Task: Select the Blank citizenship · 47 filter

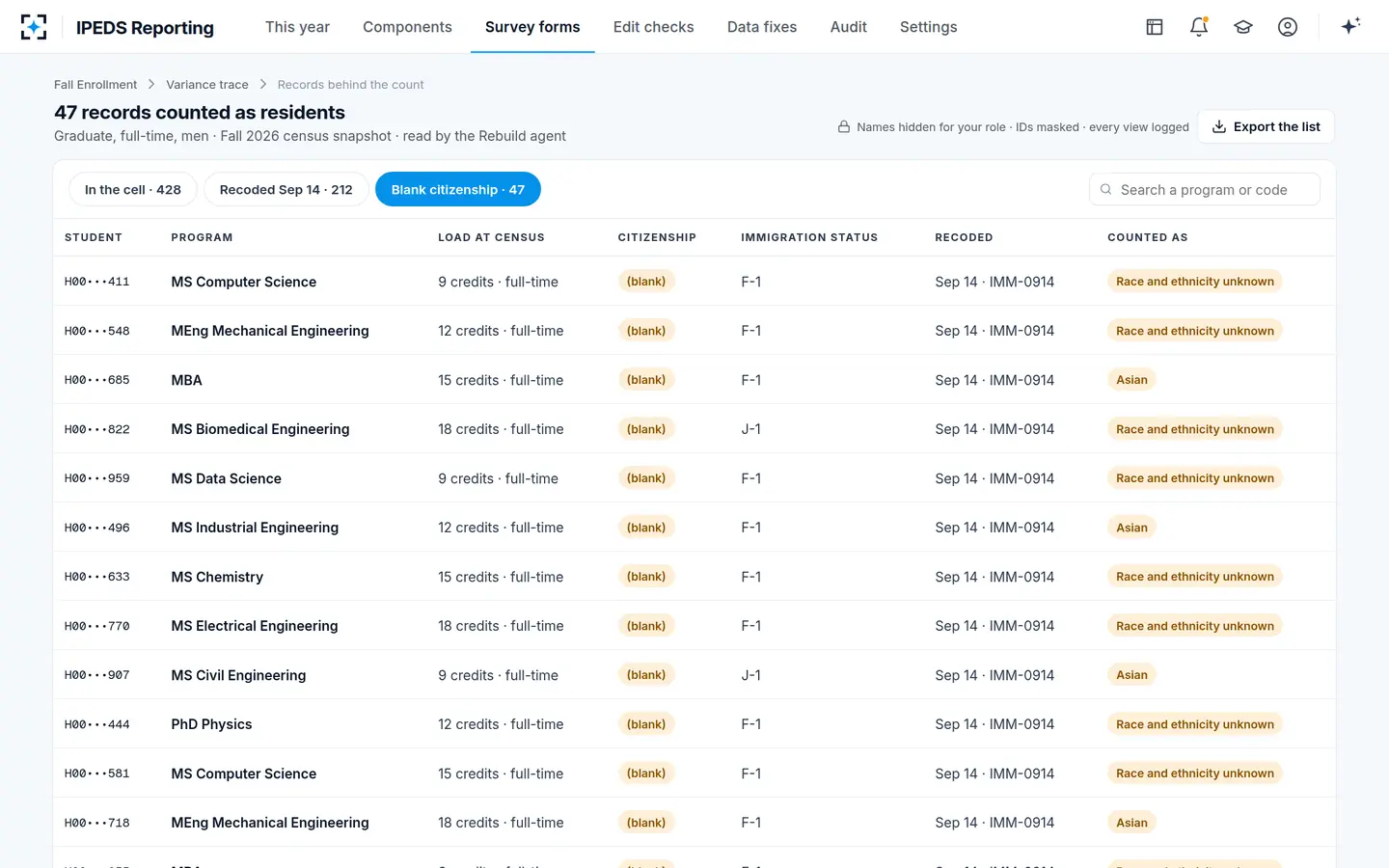Action: 458,189
